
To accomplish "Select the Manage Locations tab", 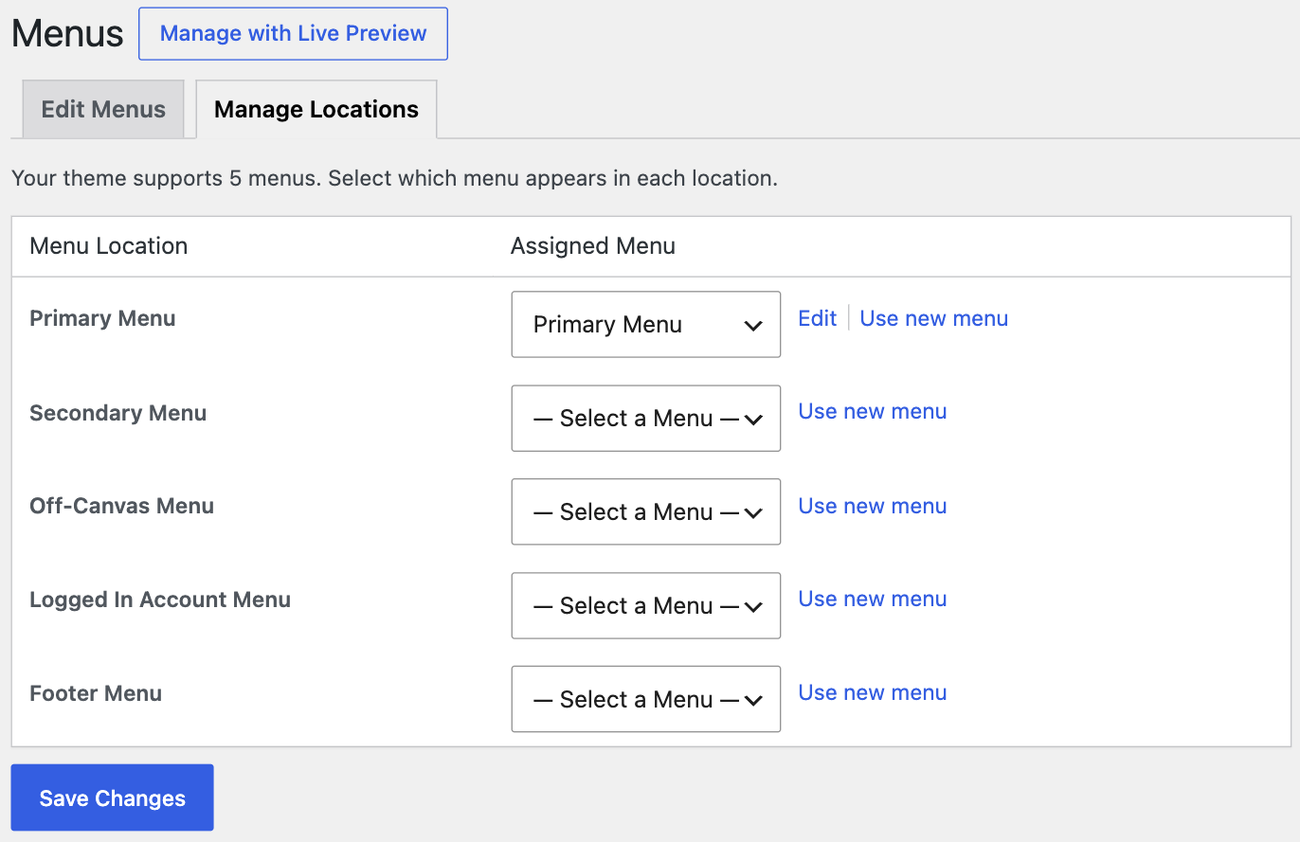I will (316, 109).
